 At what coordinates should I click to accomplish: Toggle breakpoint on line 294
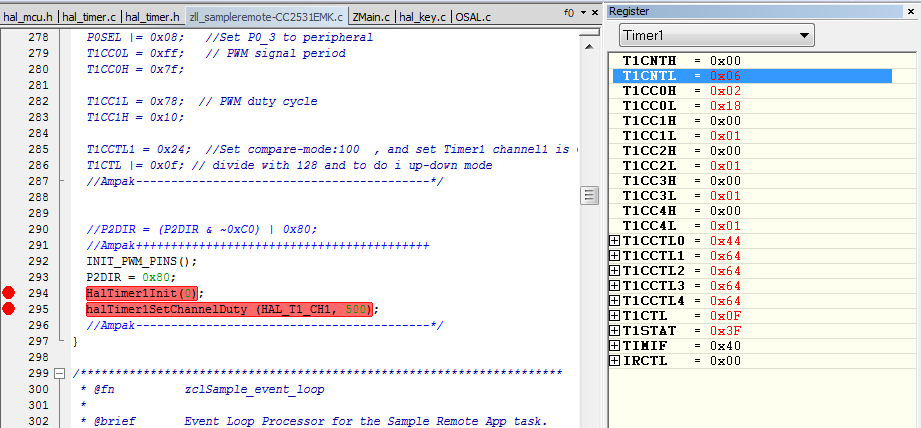pos(8,292)
